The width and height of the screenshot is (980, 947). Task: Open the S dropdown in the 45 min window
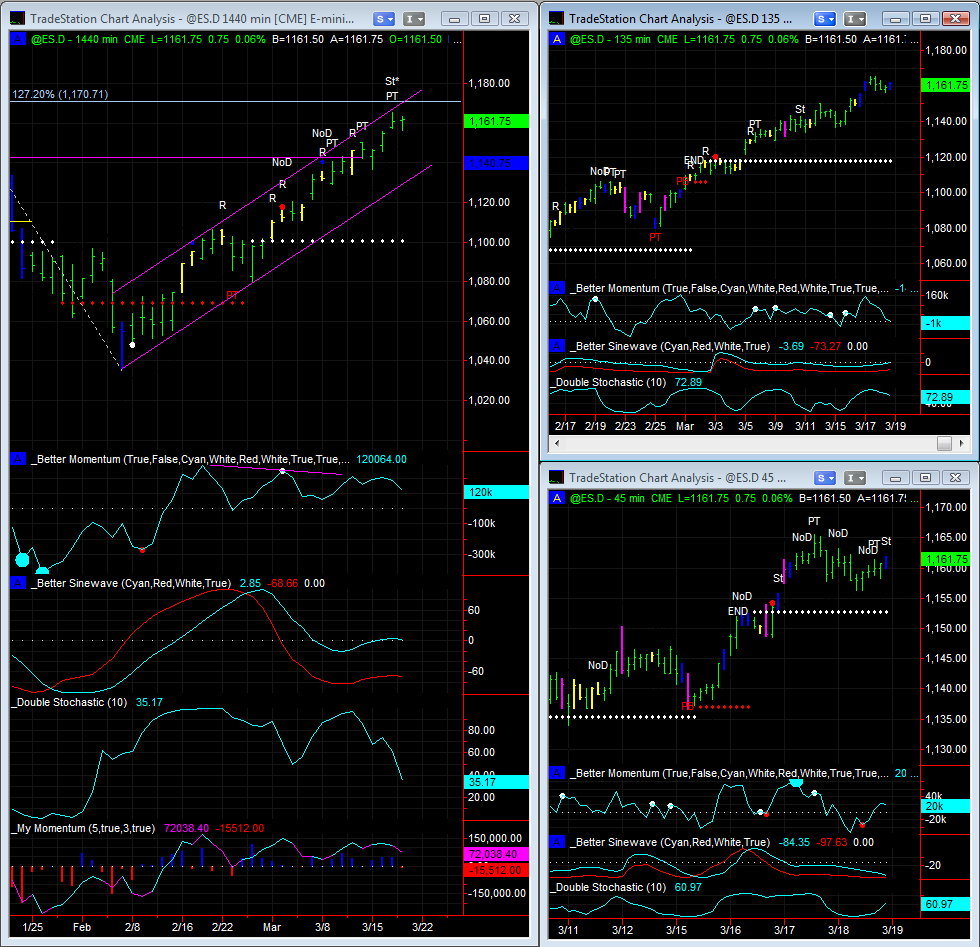826,478
